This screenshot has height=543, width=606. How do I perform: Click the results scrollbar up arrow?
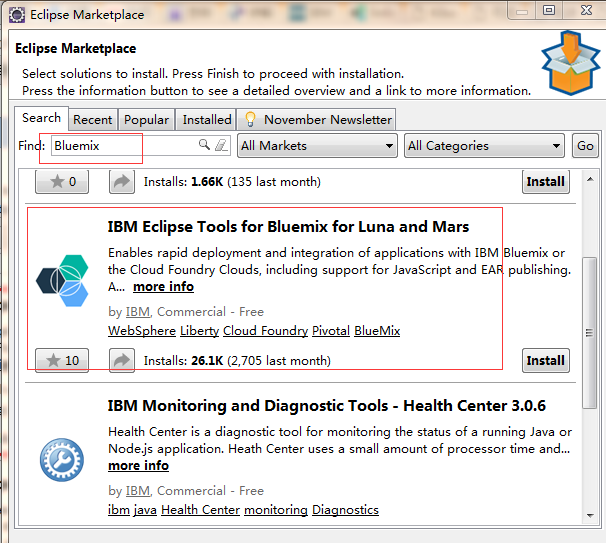(590, 179)
